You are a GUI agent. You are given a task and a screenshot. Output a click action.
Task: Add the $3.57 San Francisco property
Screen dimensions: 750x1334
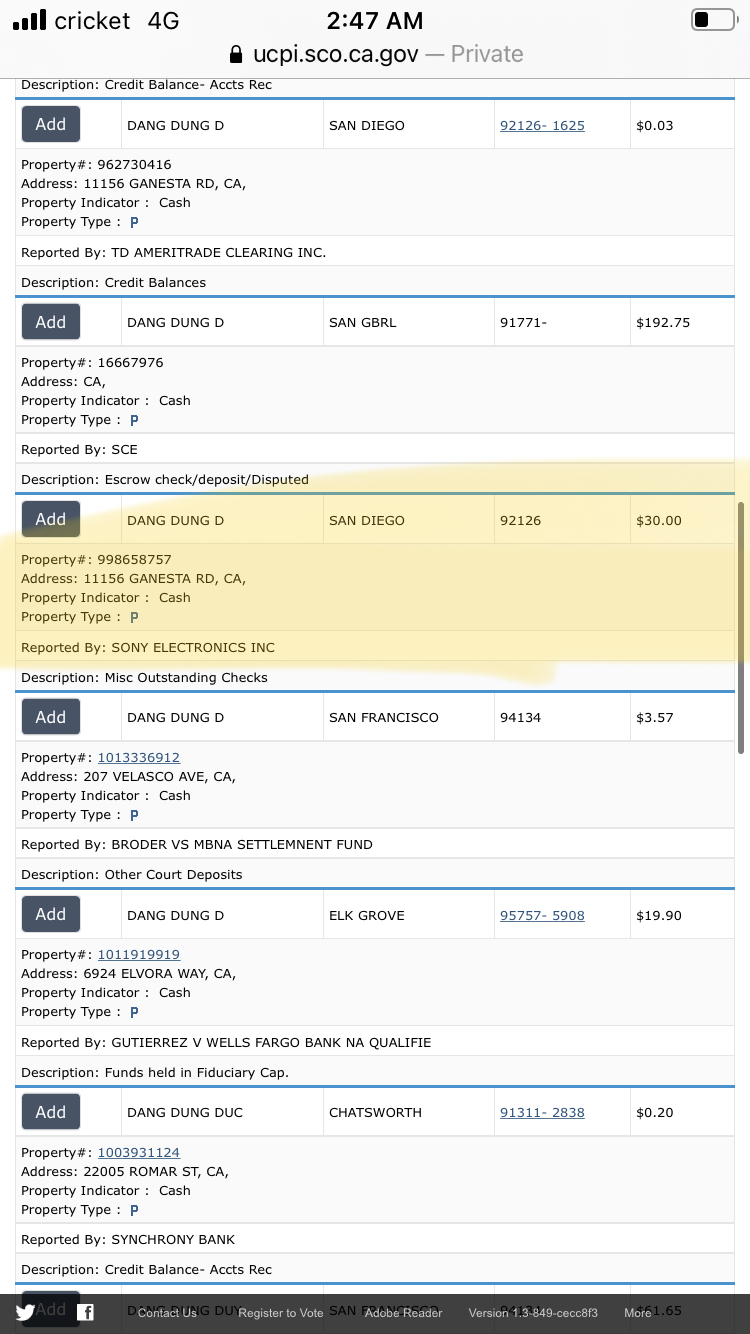[51, 717]
